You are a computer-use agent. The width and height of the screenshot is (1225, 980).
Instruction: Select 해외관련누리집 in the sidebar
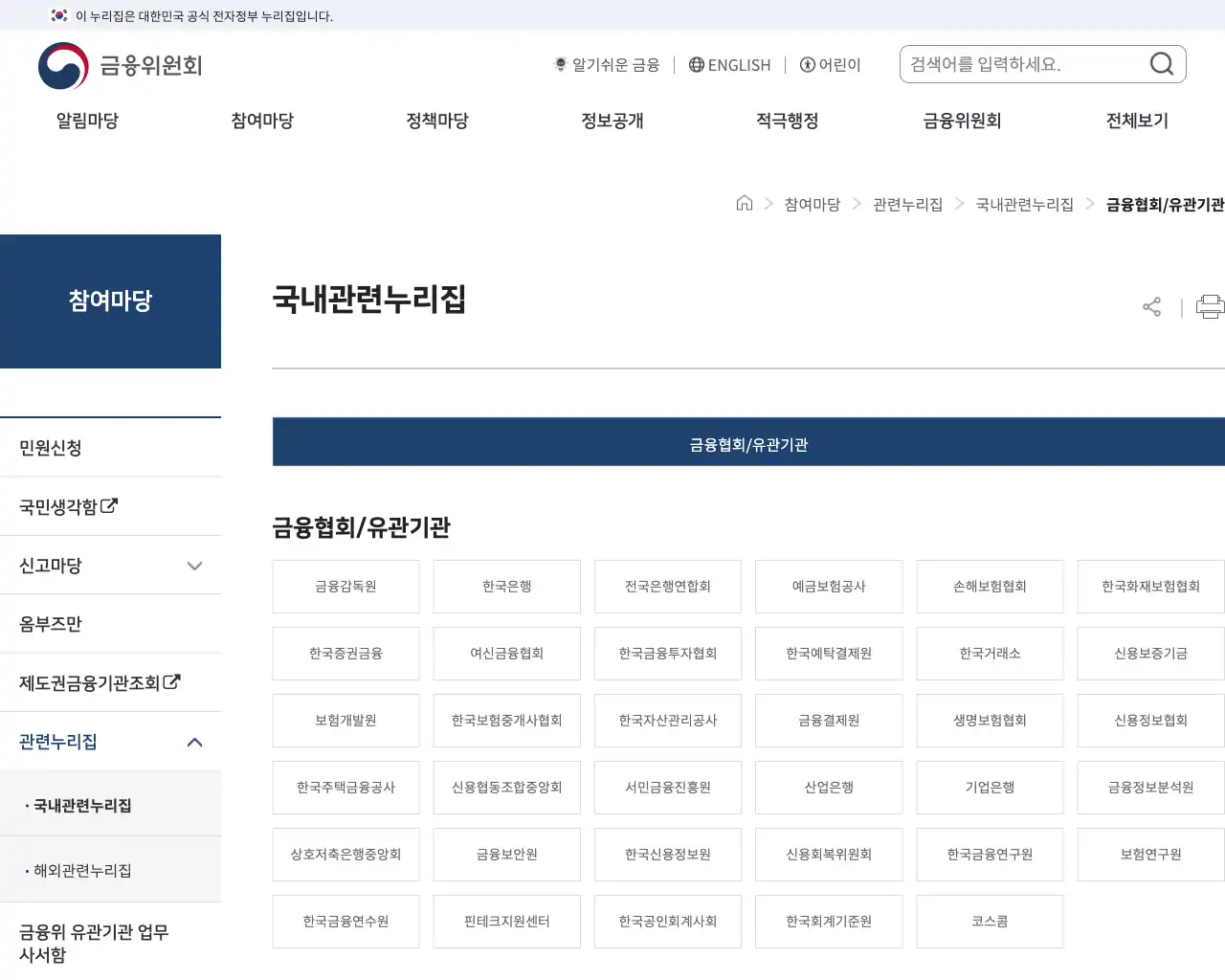tap(111, 870)
